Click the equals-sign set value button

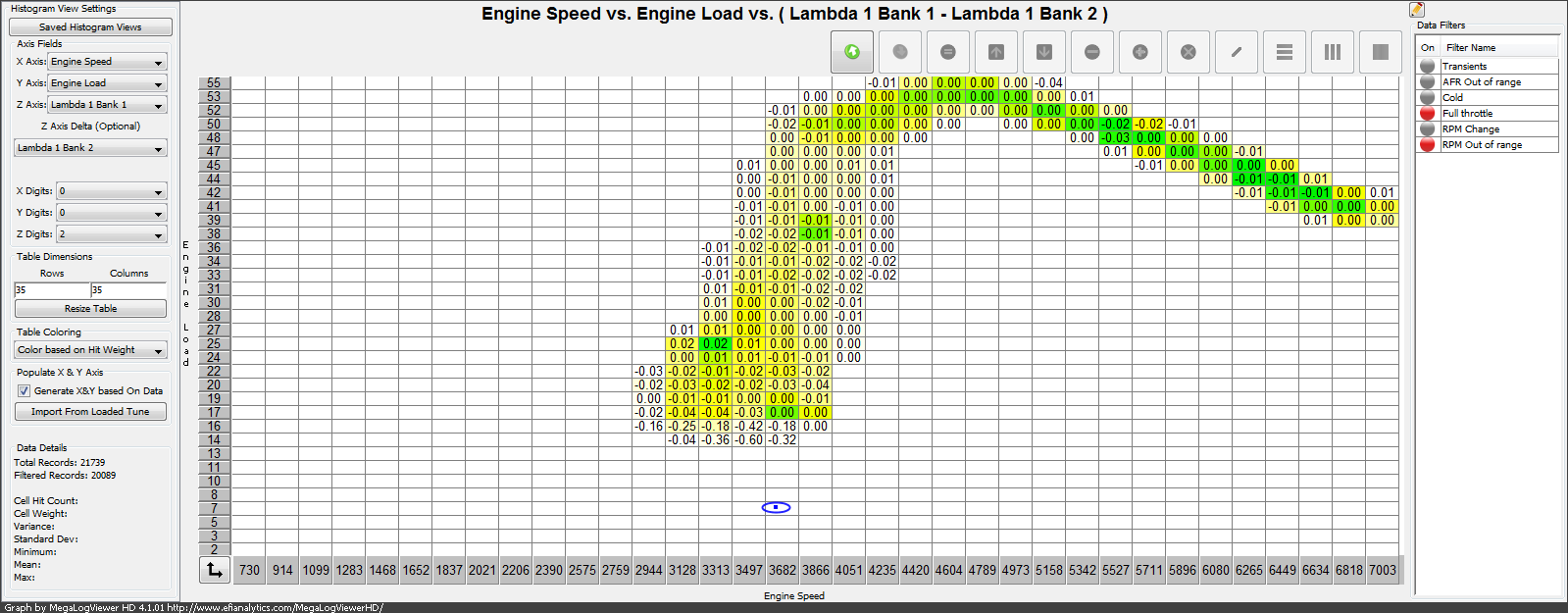(x=947, y=52)
